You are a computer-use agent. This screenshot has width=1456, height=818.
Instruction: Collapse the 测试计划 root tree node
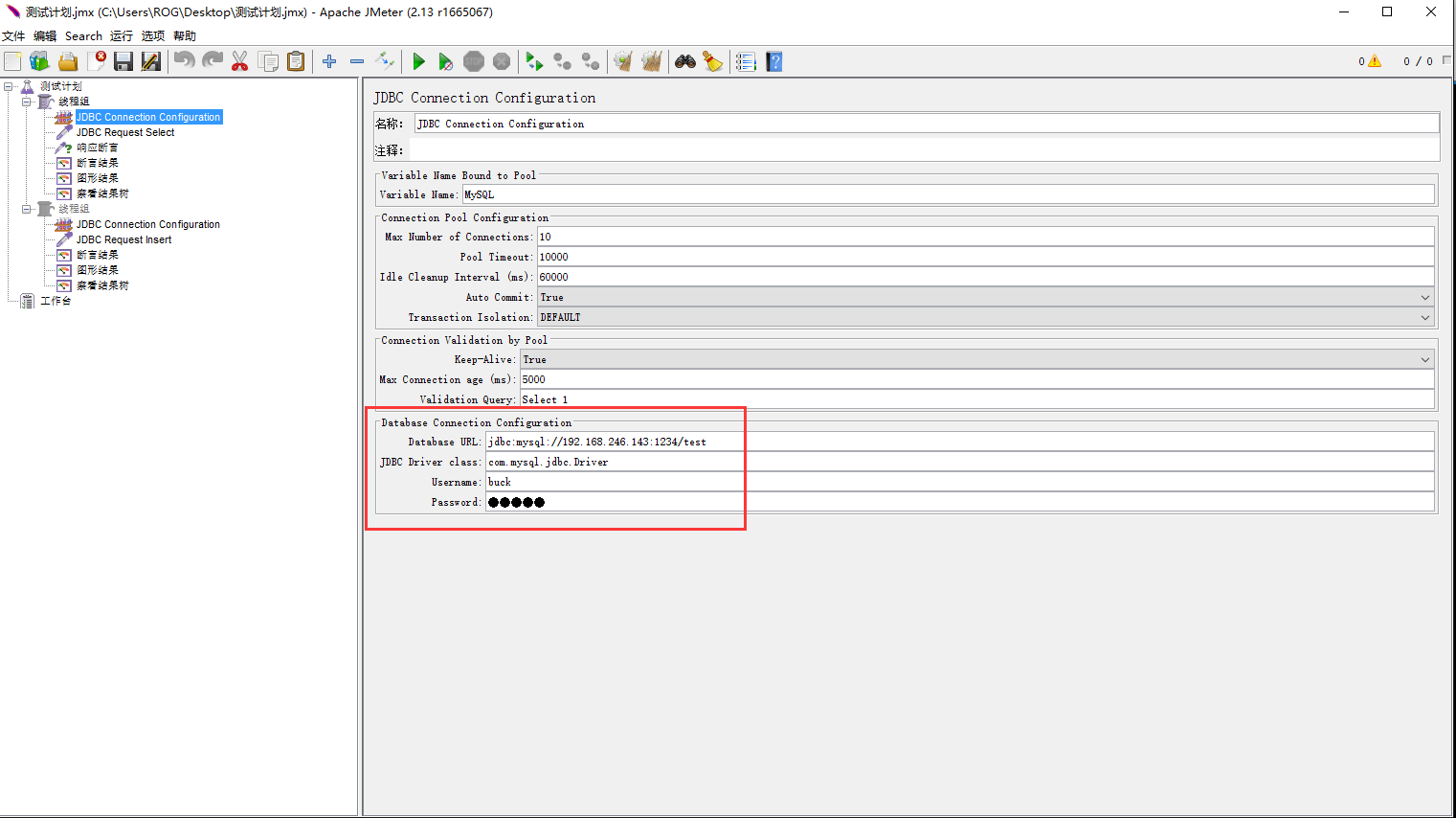pos(9,86)
